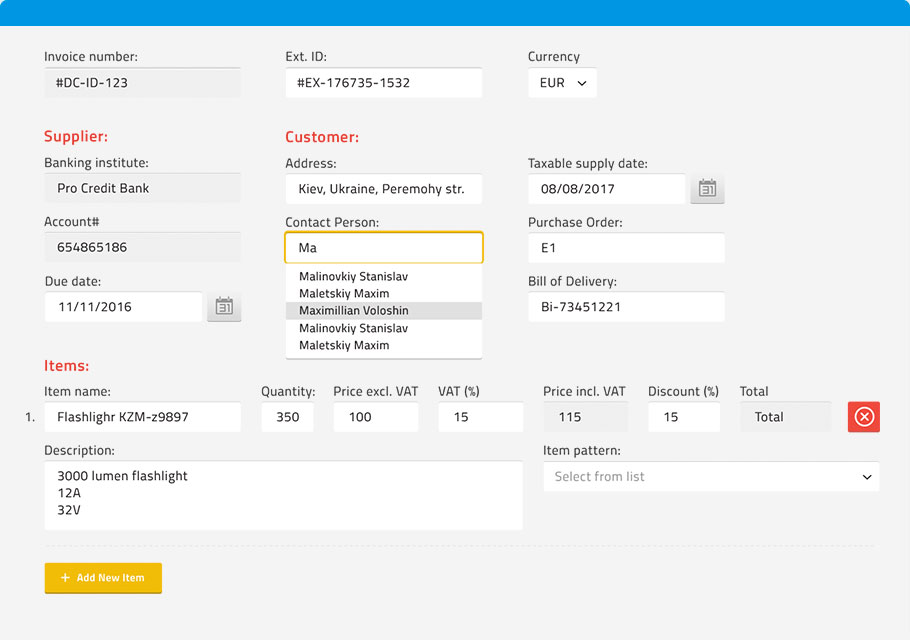Click the Price incl. VAT field
This screenshot has height=640, width=910.
click(x=586, y=417)
